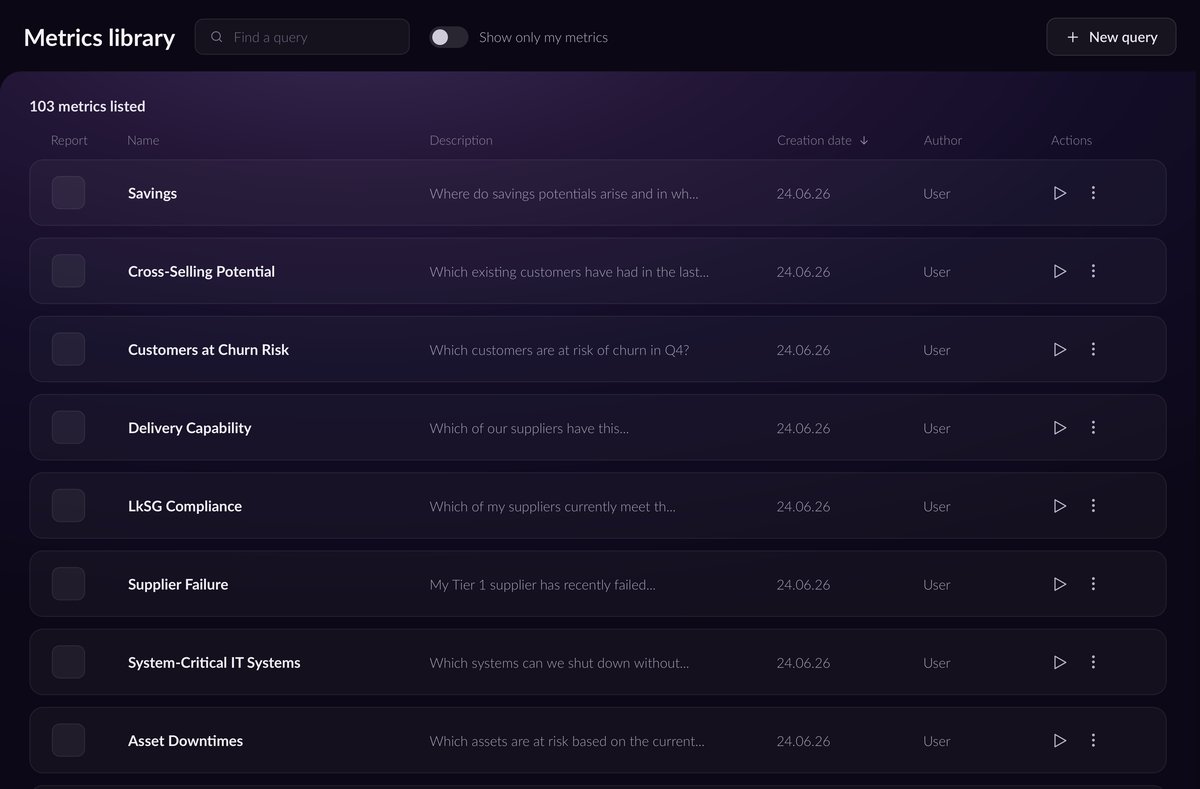
Task: Click description 'Where do savings potentials arise and in wh...'
Action: (x=564, y=193)
